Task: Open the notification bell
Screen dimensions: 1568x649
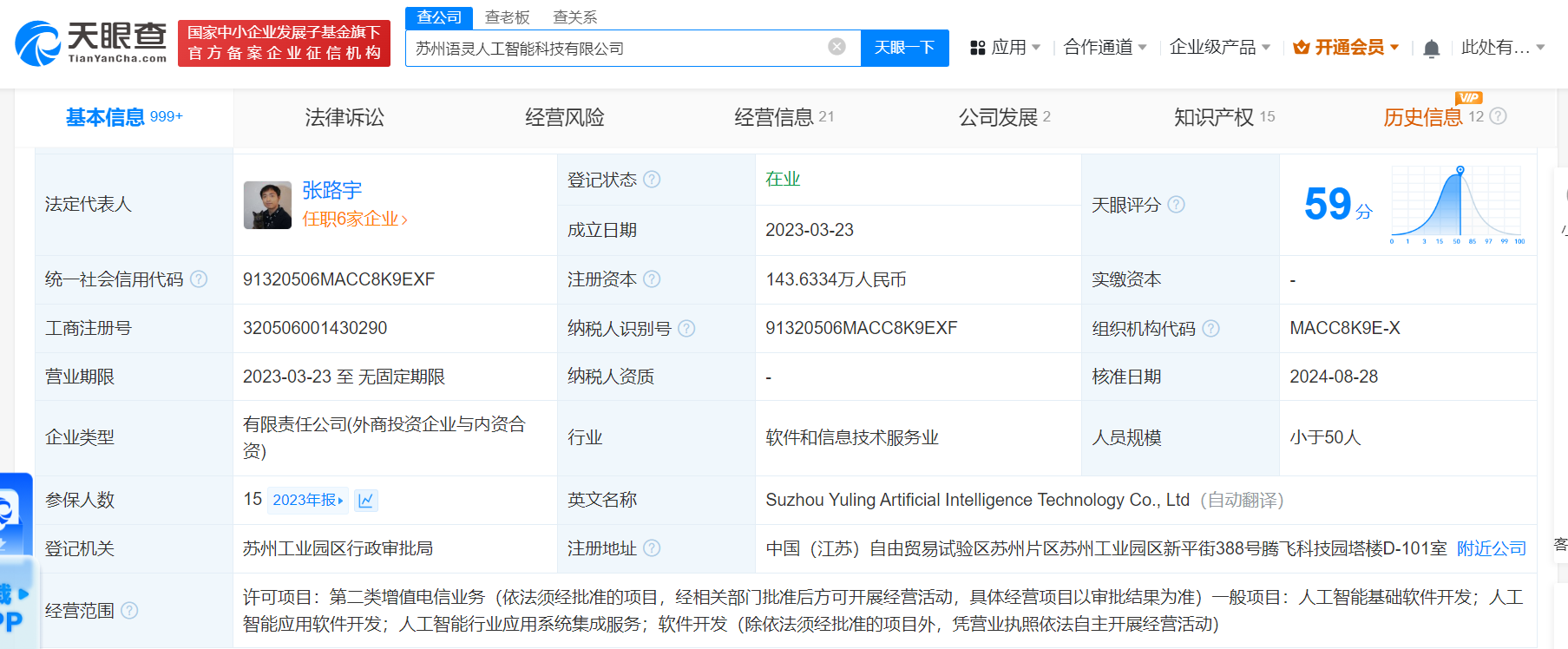Action: 1431,49
